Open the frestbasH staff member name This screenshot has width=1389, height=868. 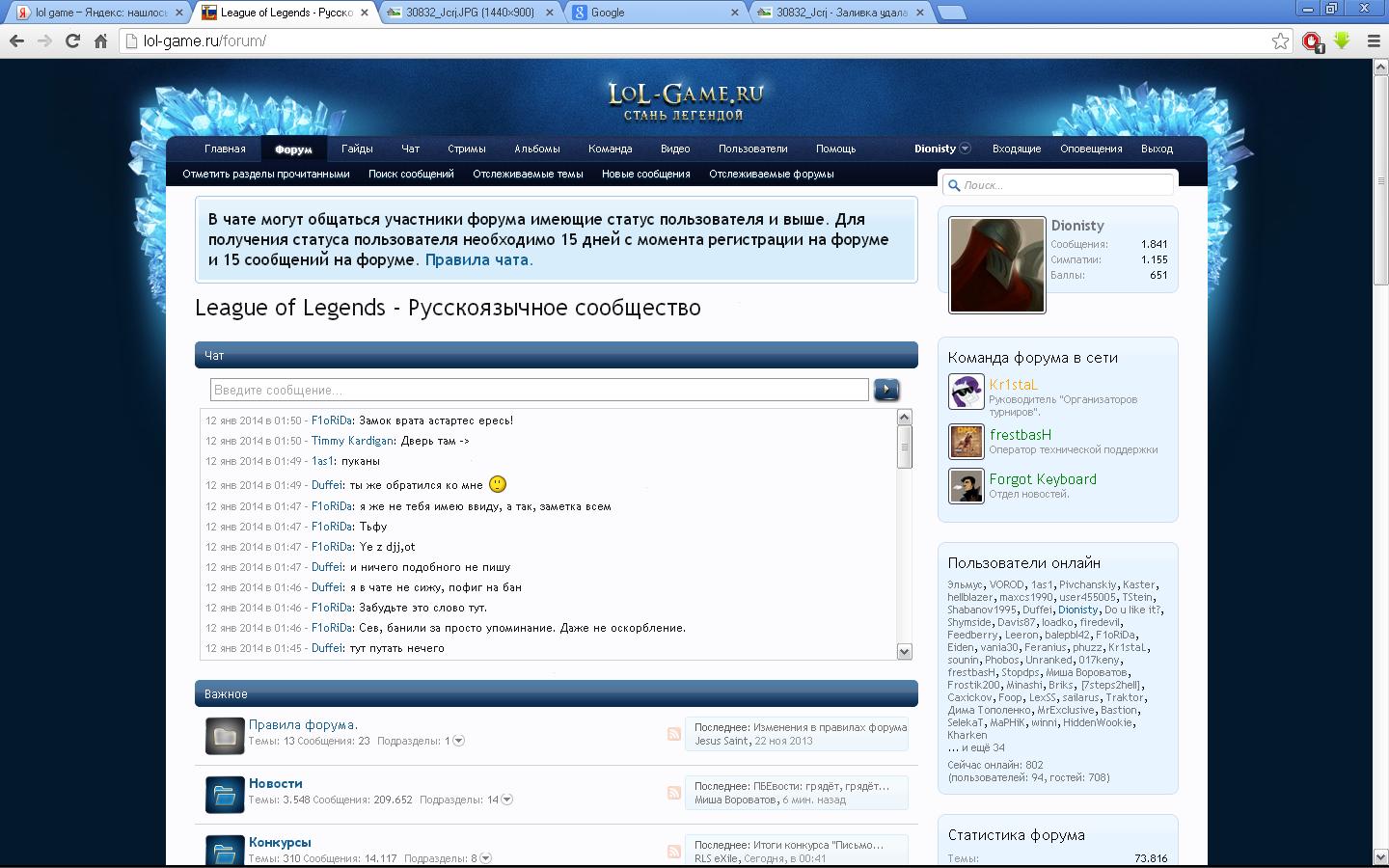tap(1021, 434)
